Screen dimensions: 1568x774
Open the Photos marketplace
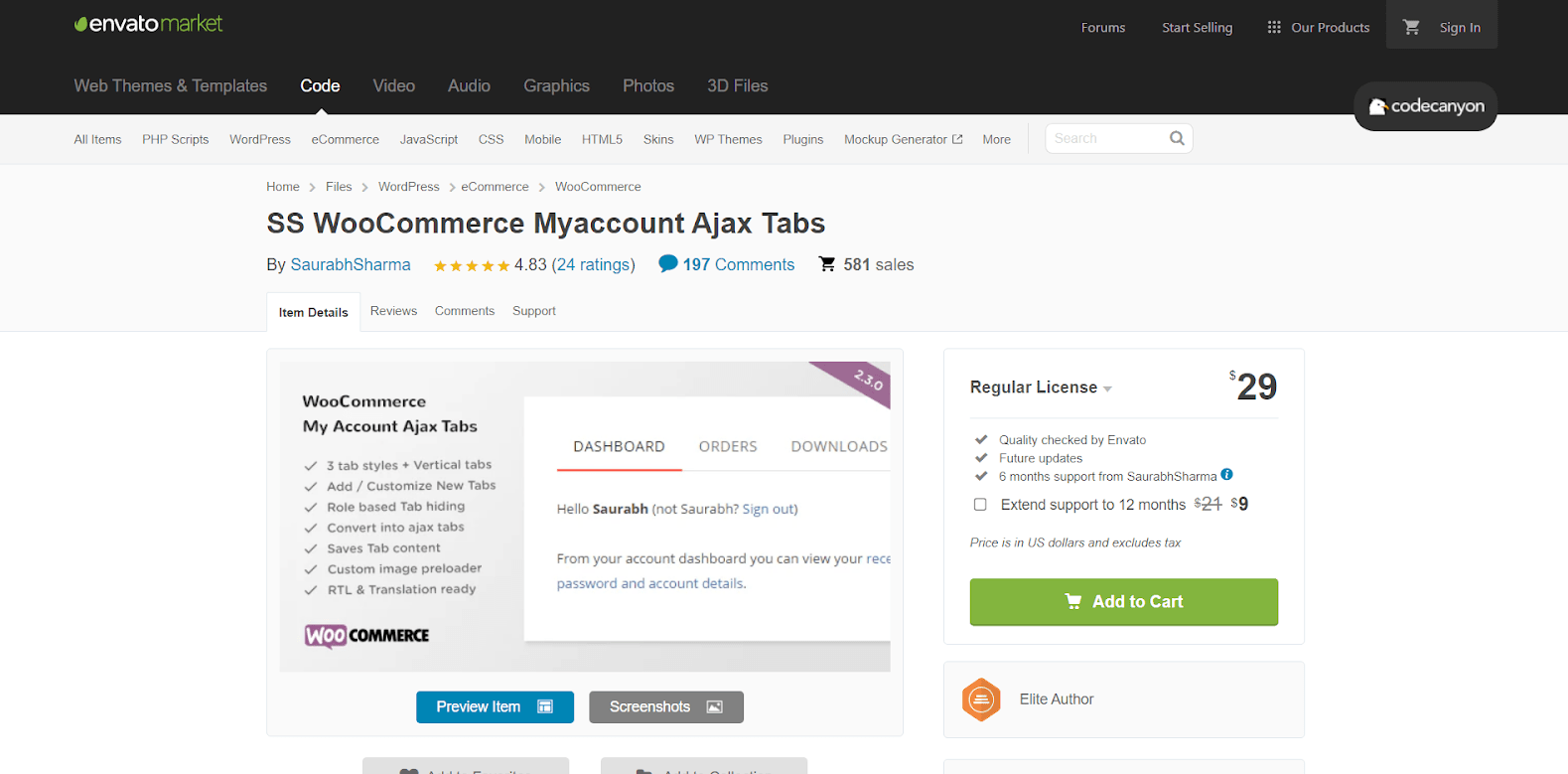tap(648, 85)
